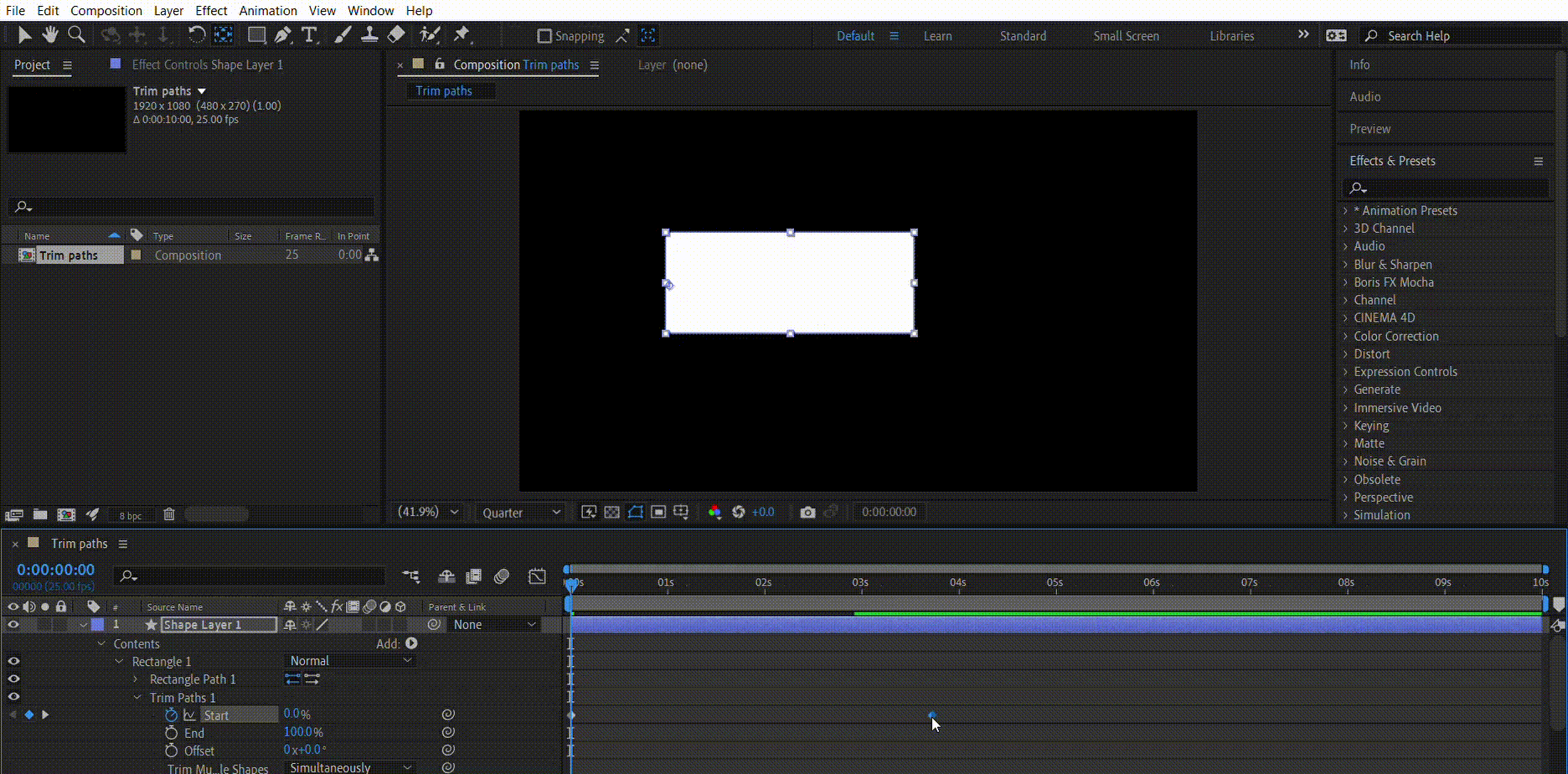Toggle the Start property stopwatch
Image resolution: width=1568 pixels, height=774 pixels.
coord(171,715)
